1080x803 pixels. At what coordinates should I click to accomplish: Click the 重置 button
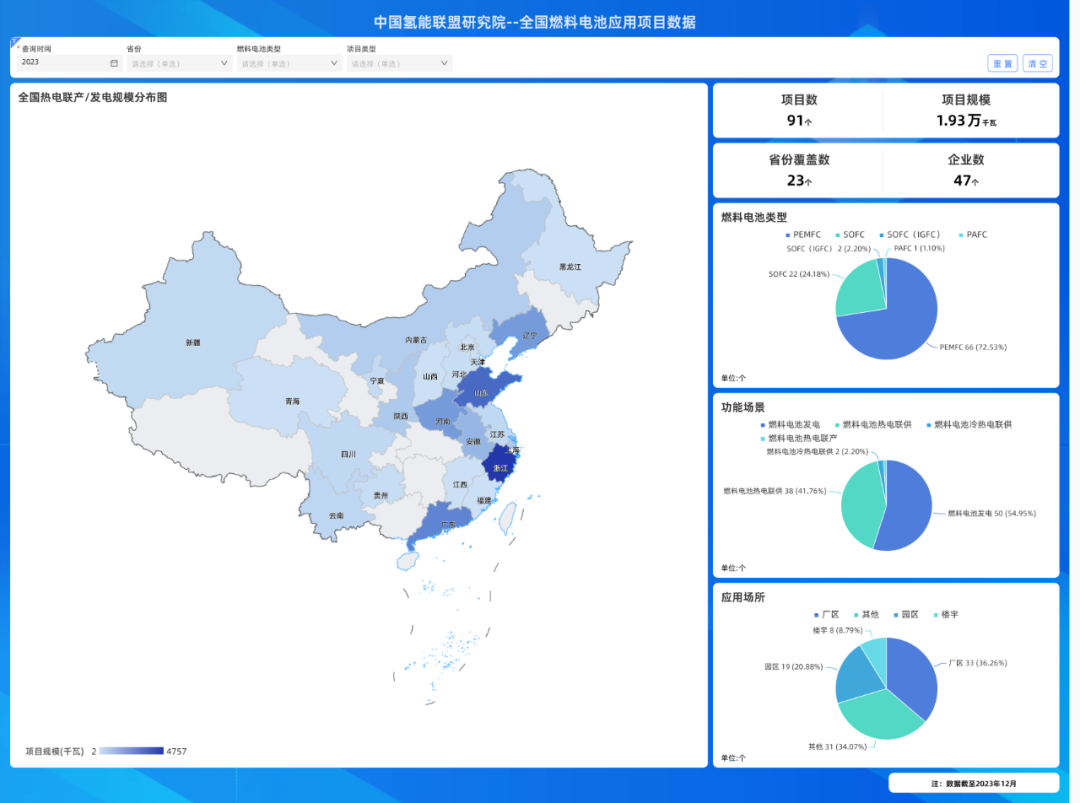[1002, 63]
